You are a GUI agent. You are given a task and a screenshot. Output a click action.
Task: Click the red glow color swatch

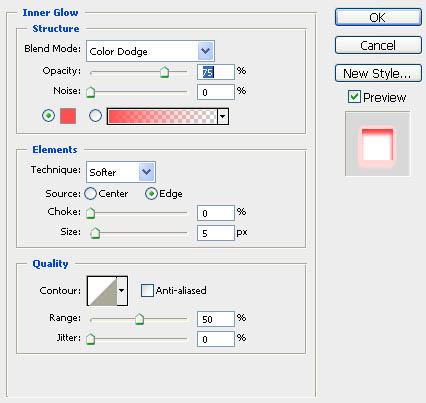68,116
